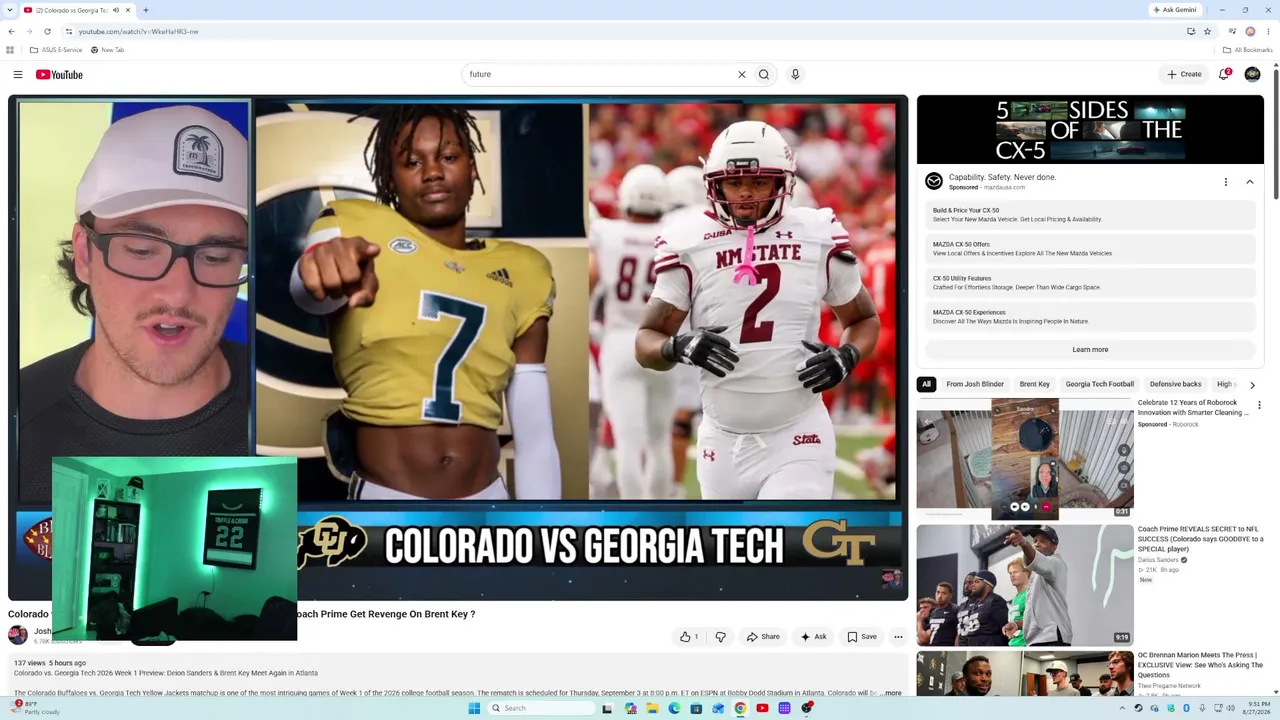The image size is (1280, 720).
Task: Open the YouTube guide hamburger menu
Action: coord(18,74)
